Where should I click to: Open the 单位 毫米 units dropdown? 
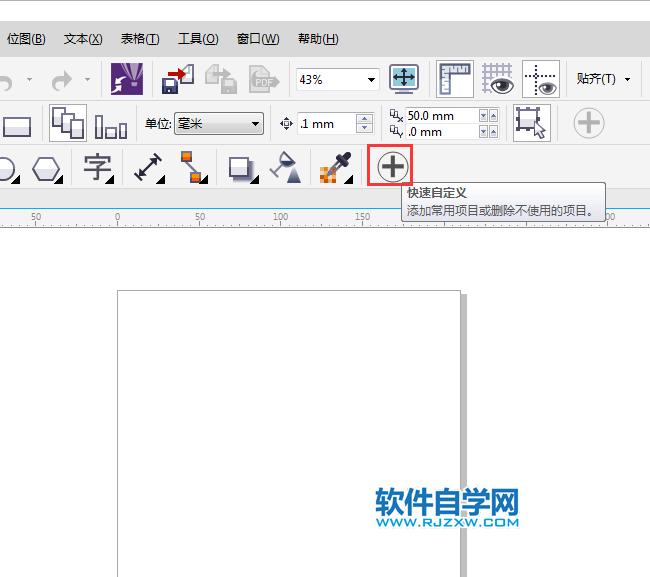click(x=219, y=124)
